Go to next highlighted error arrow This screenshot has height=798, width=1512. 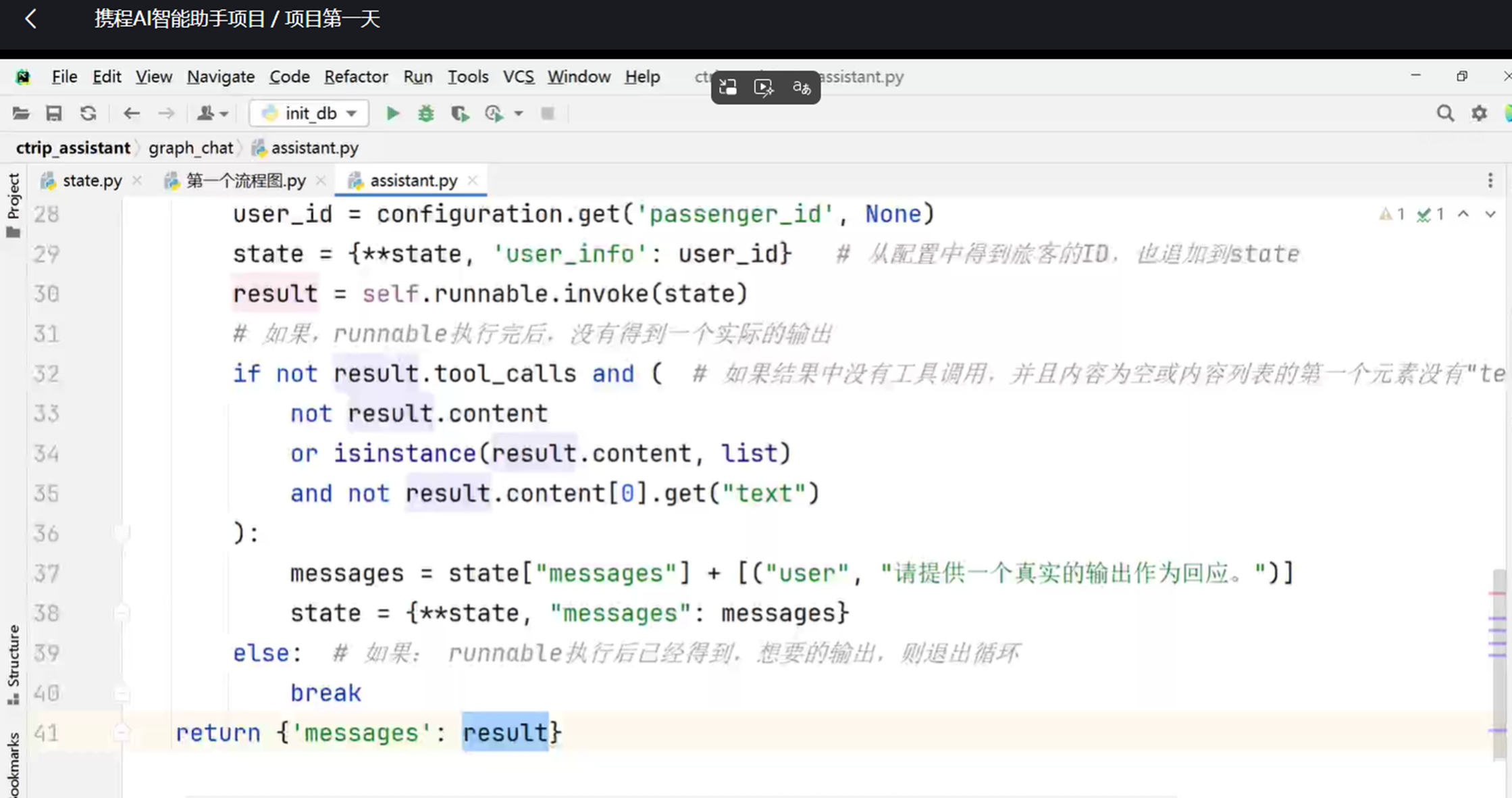pos(1490,214)
